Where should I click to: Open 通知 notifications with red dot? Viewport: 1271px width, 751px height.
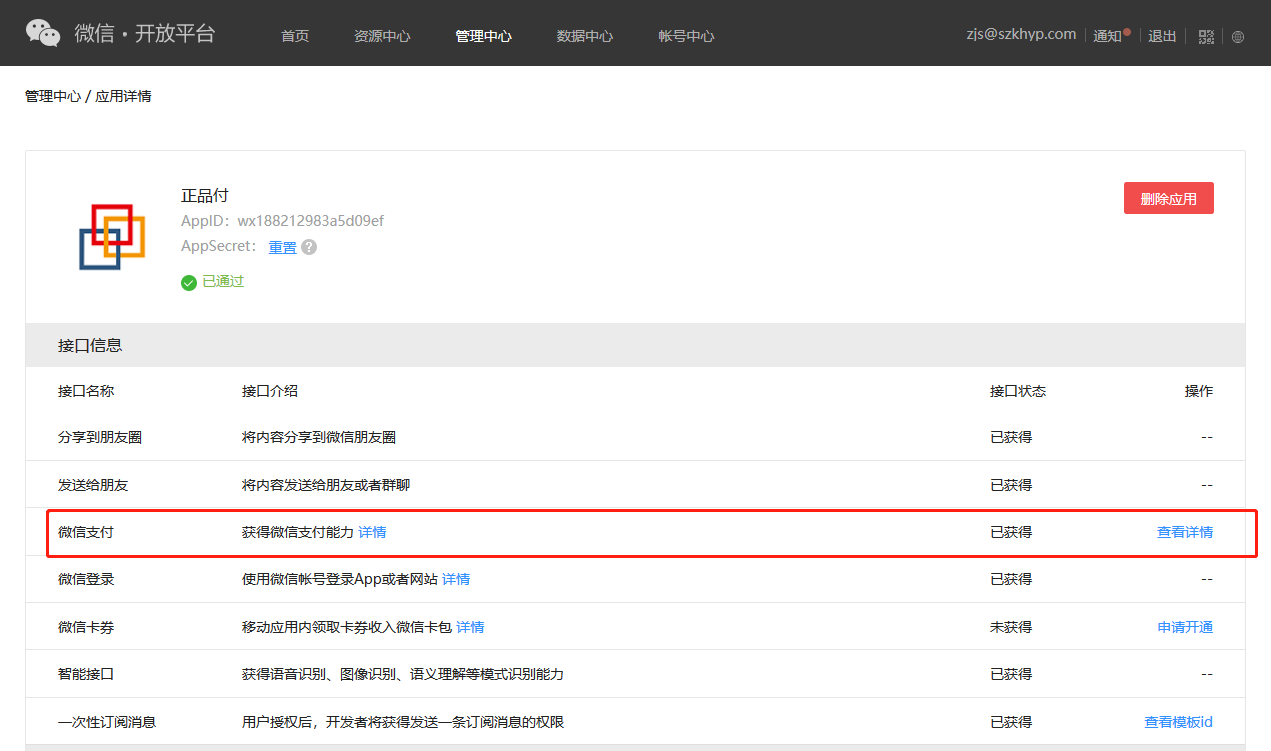[1110, 35]
